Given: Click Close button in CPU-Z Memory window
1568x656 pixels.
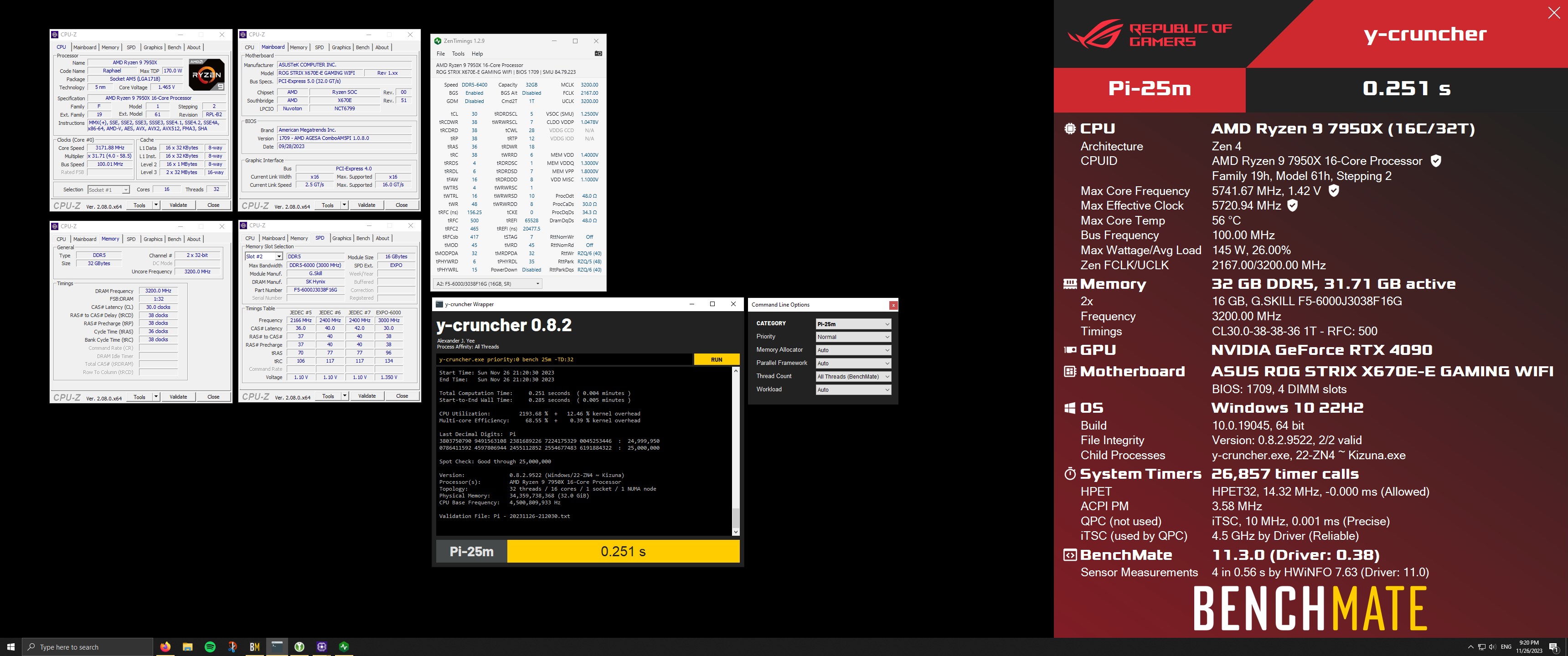Looking at the screenshot, I should [x=213, y=397].
